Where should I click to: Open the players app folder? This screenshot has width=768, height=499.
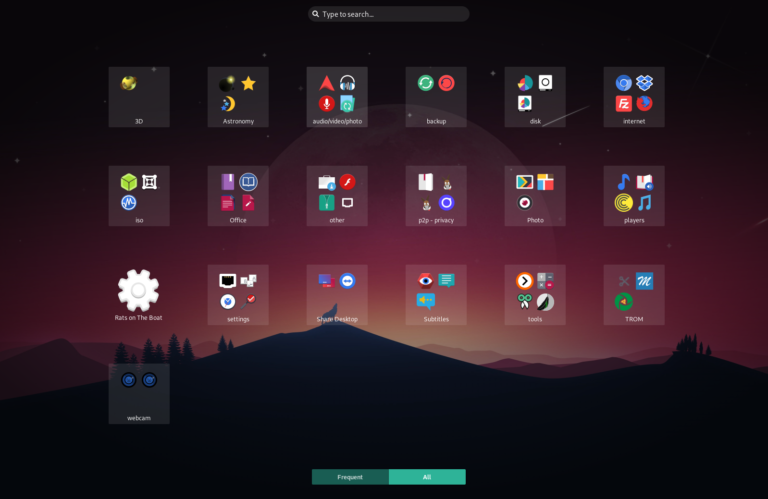(634, 193)
